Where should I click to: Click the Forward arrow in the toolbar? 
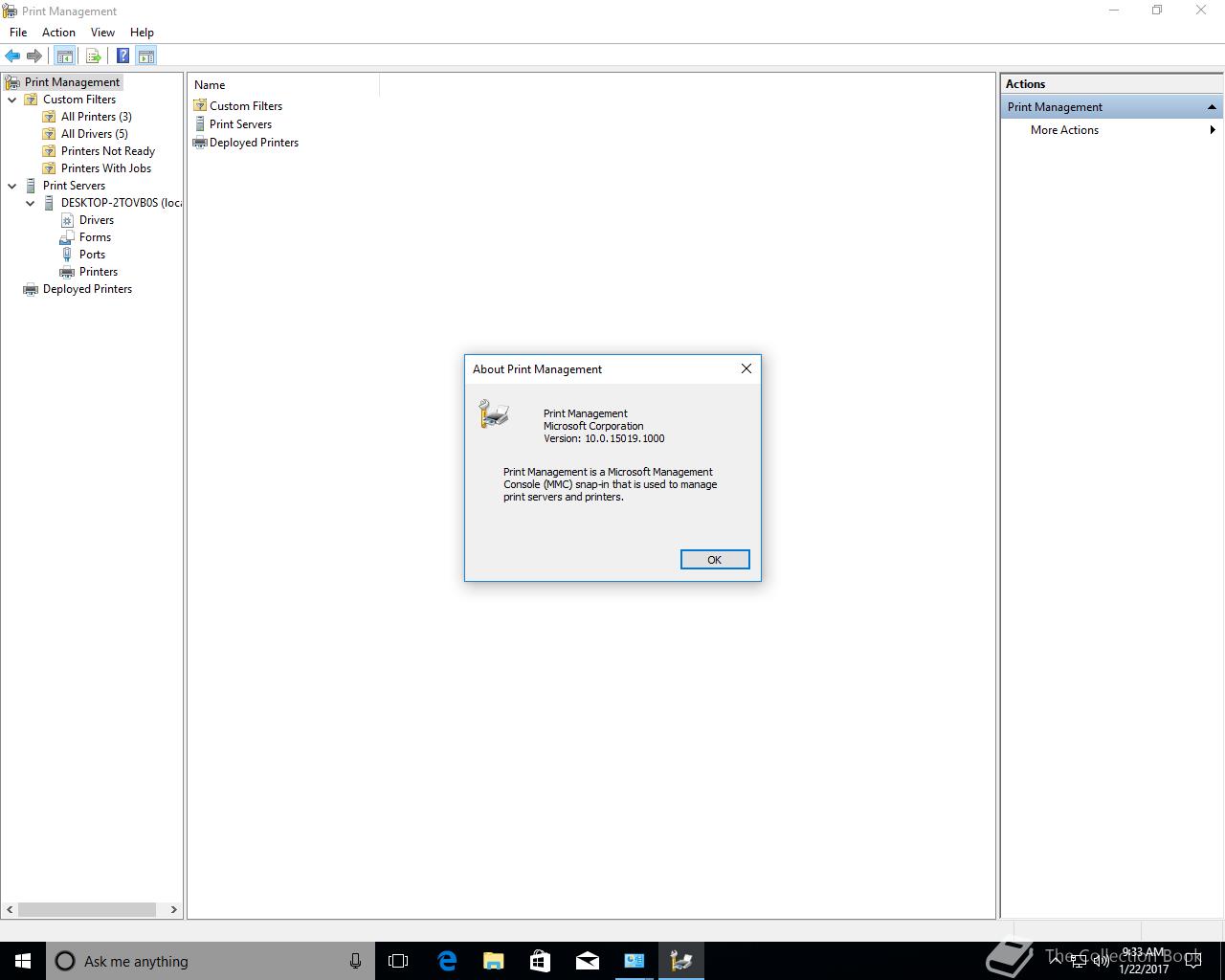coord(34,56)
